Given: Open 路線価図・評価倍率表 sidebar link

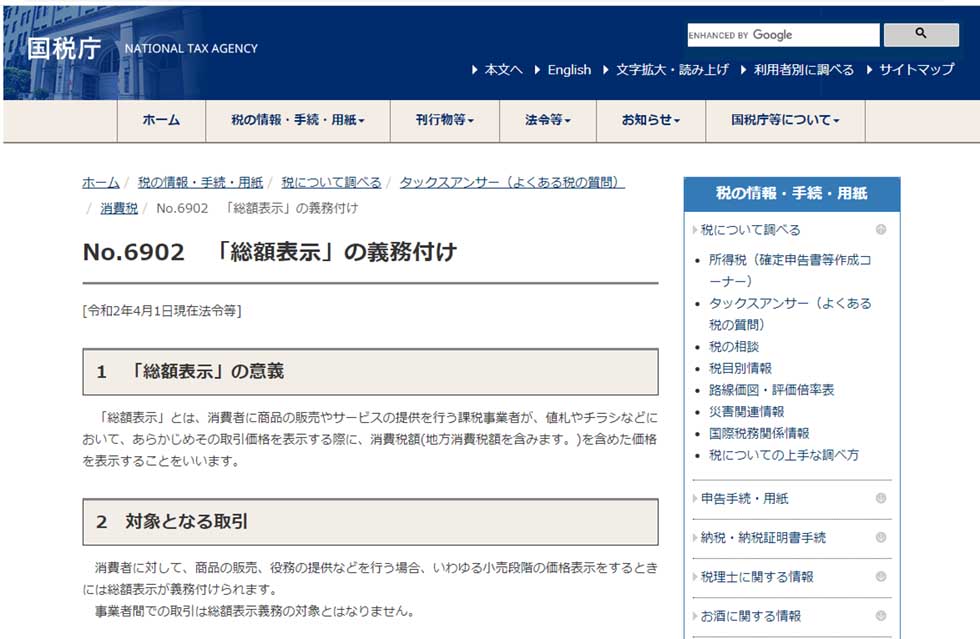Looking at the screenshot, I should pos(771,390).
